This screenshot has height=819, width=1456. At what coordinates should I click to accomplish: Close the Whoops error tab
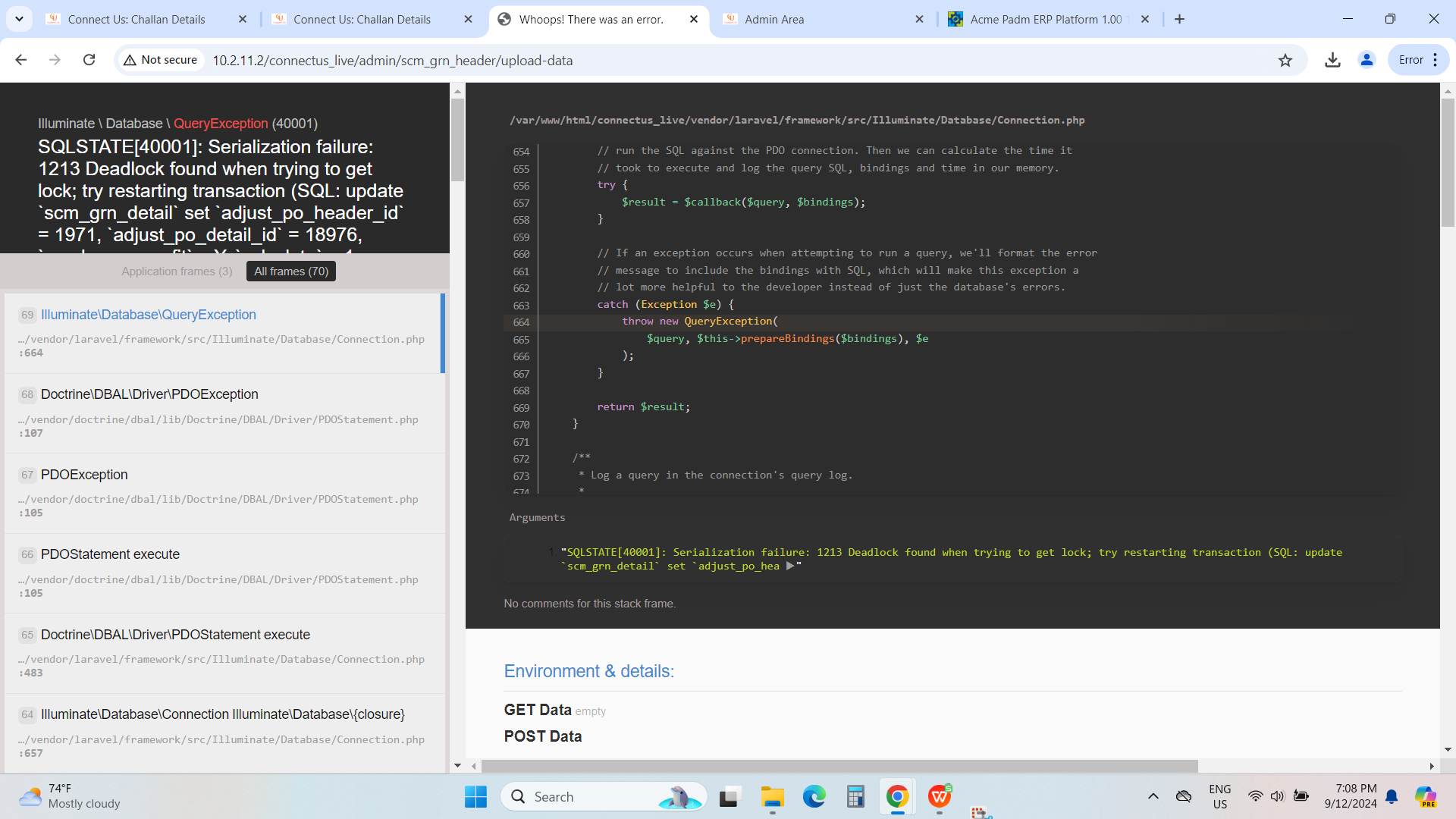coord(694,19)
